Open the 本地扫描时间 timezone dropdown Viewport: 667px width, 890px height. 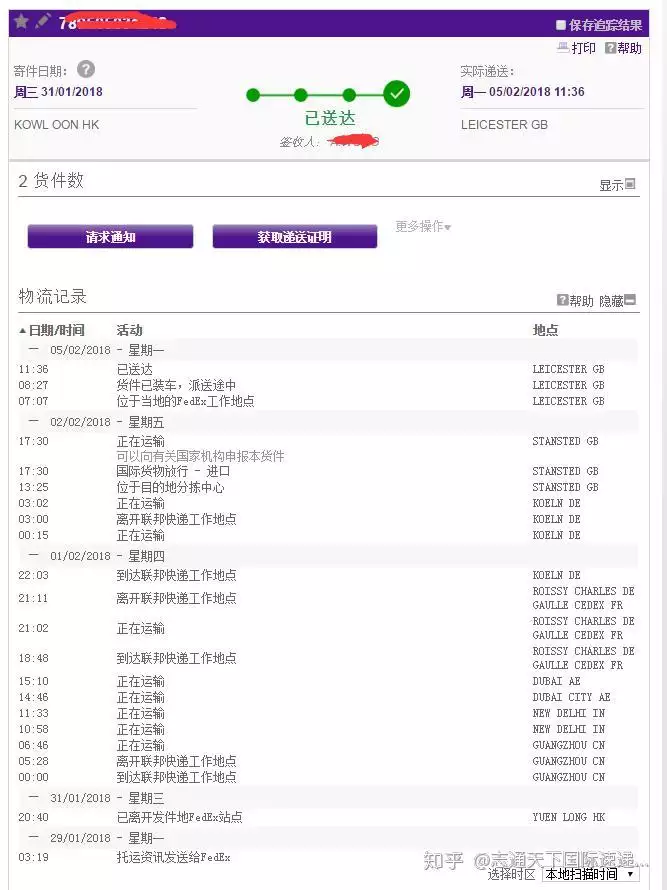[589, 874]
